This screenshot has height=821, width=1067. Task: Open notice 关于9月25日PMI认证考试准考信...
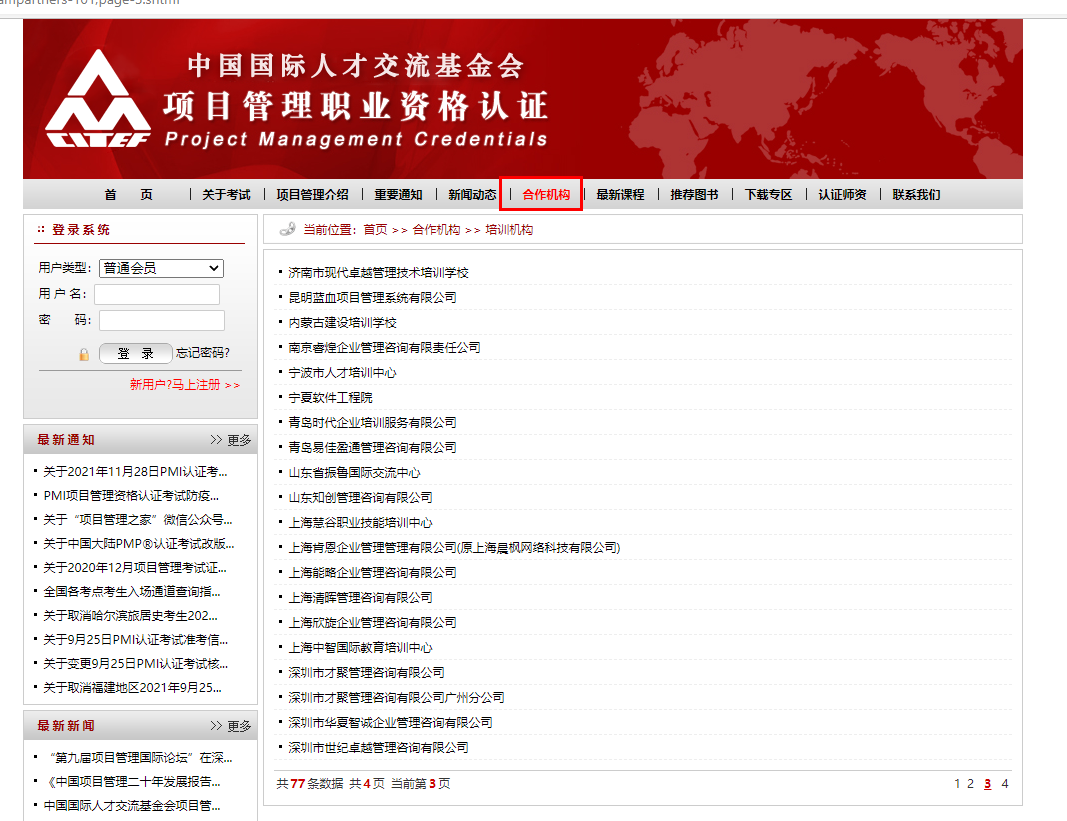(135, 639)
